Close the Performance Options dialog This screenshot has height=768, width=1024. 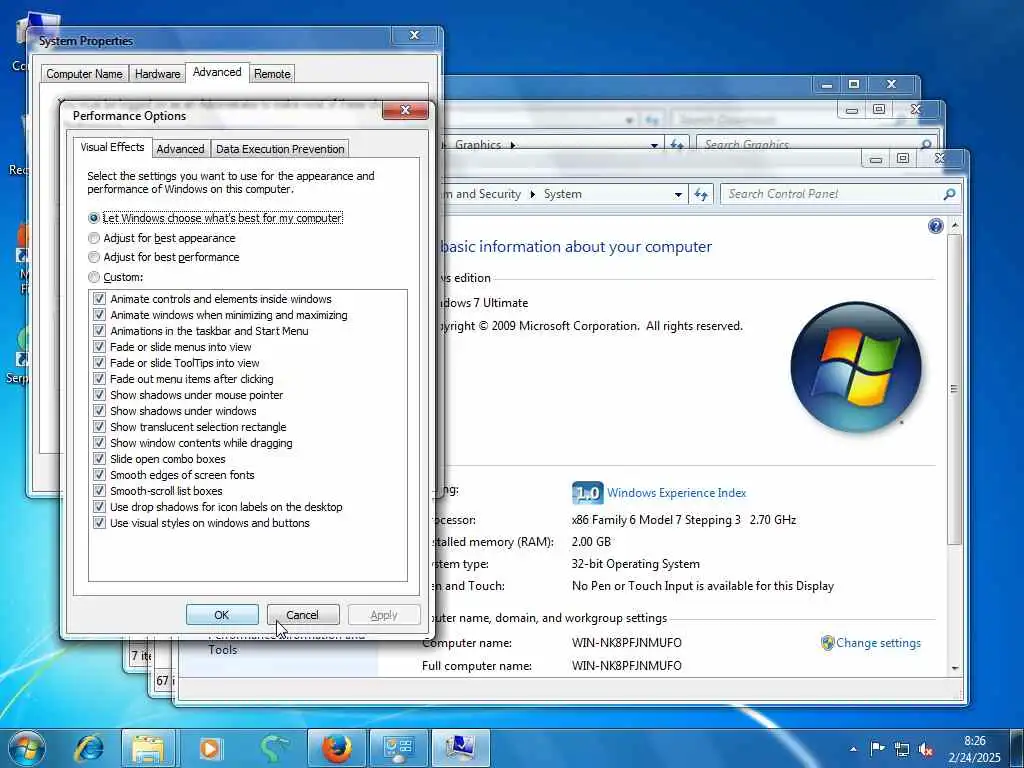405,110
